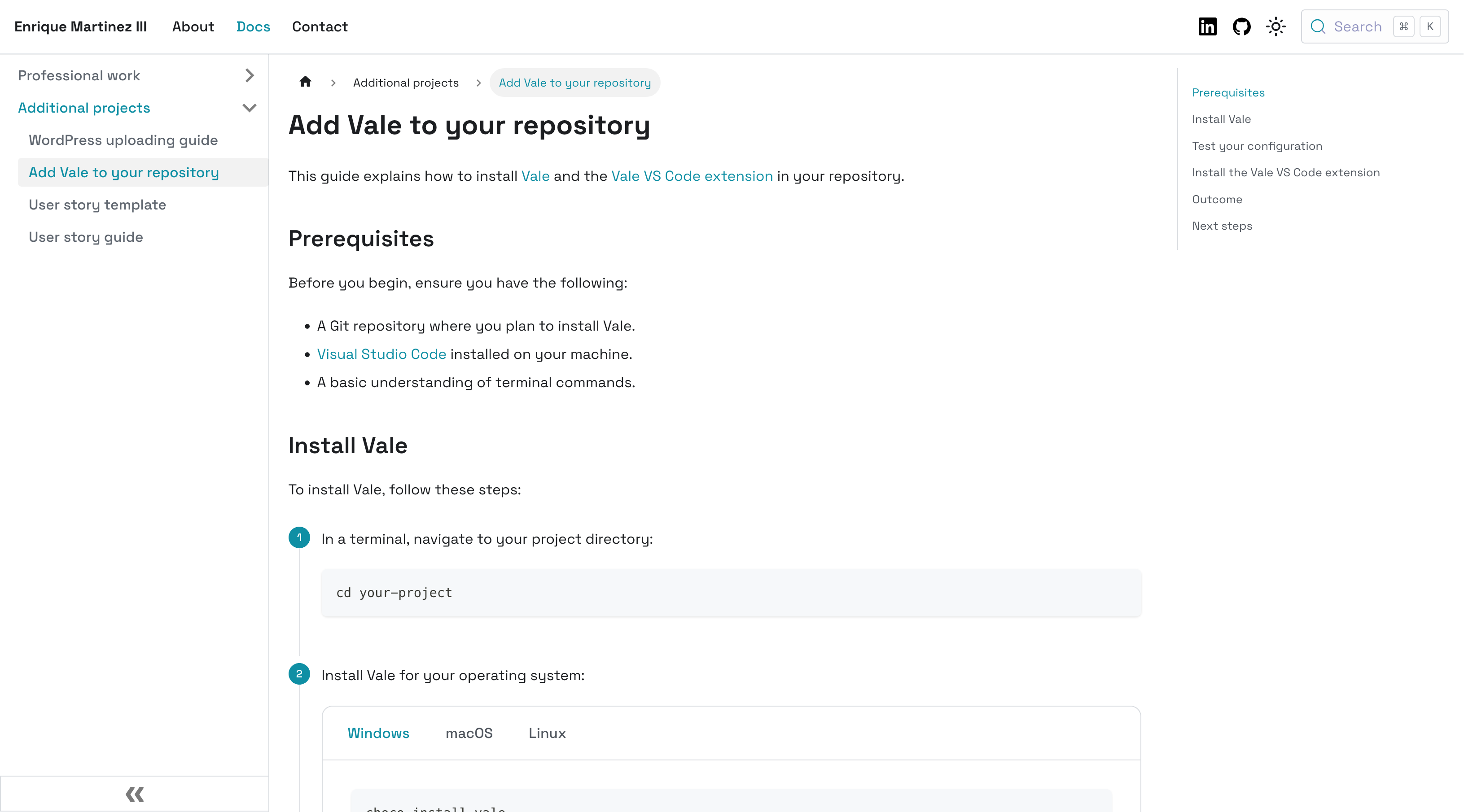This screenshot has width=1464, height=812.
Task: Click the home breadcrumb icon
Action: pos(305,82)
